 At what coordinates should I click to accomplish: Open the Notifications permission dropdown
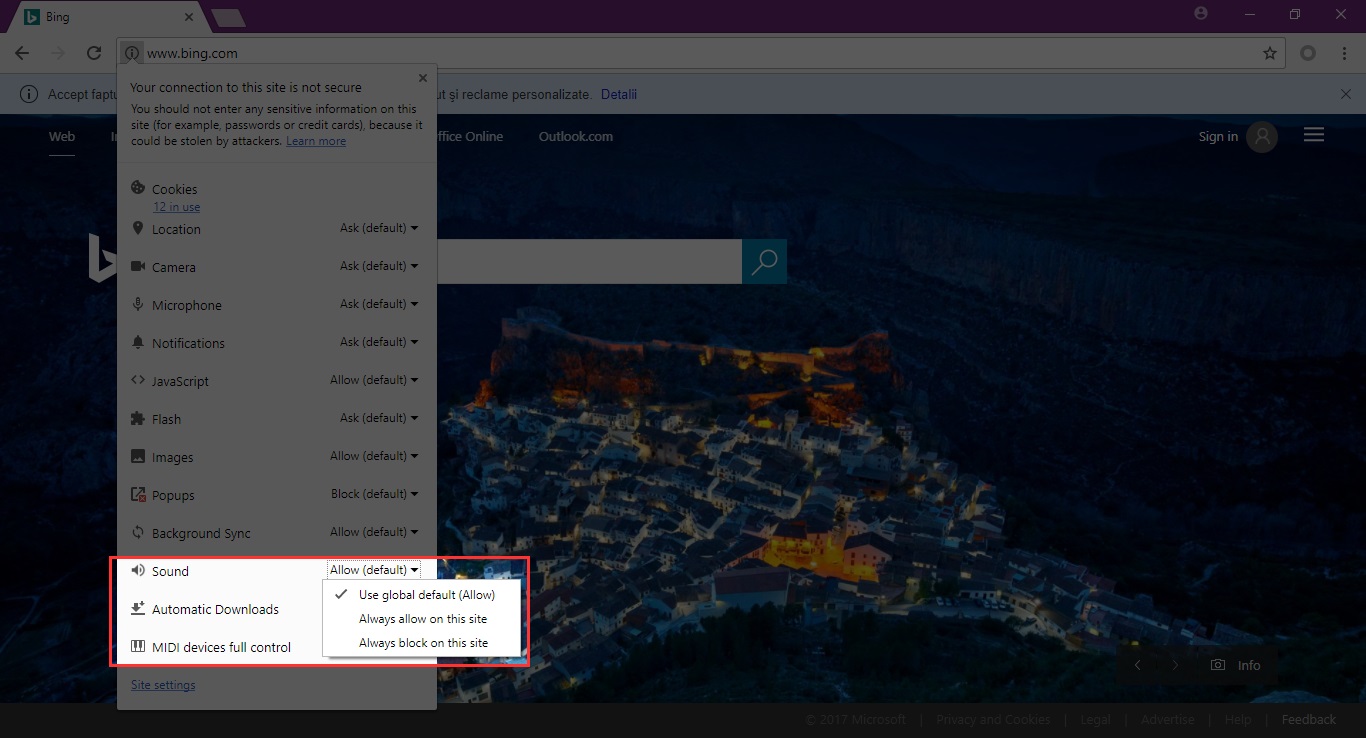coord(379,342)
